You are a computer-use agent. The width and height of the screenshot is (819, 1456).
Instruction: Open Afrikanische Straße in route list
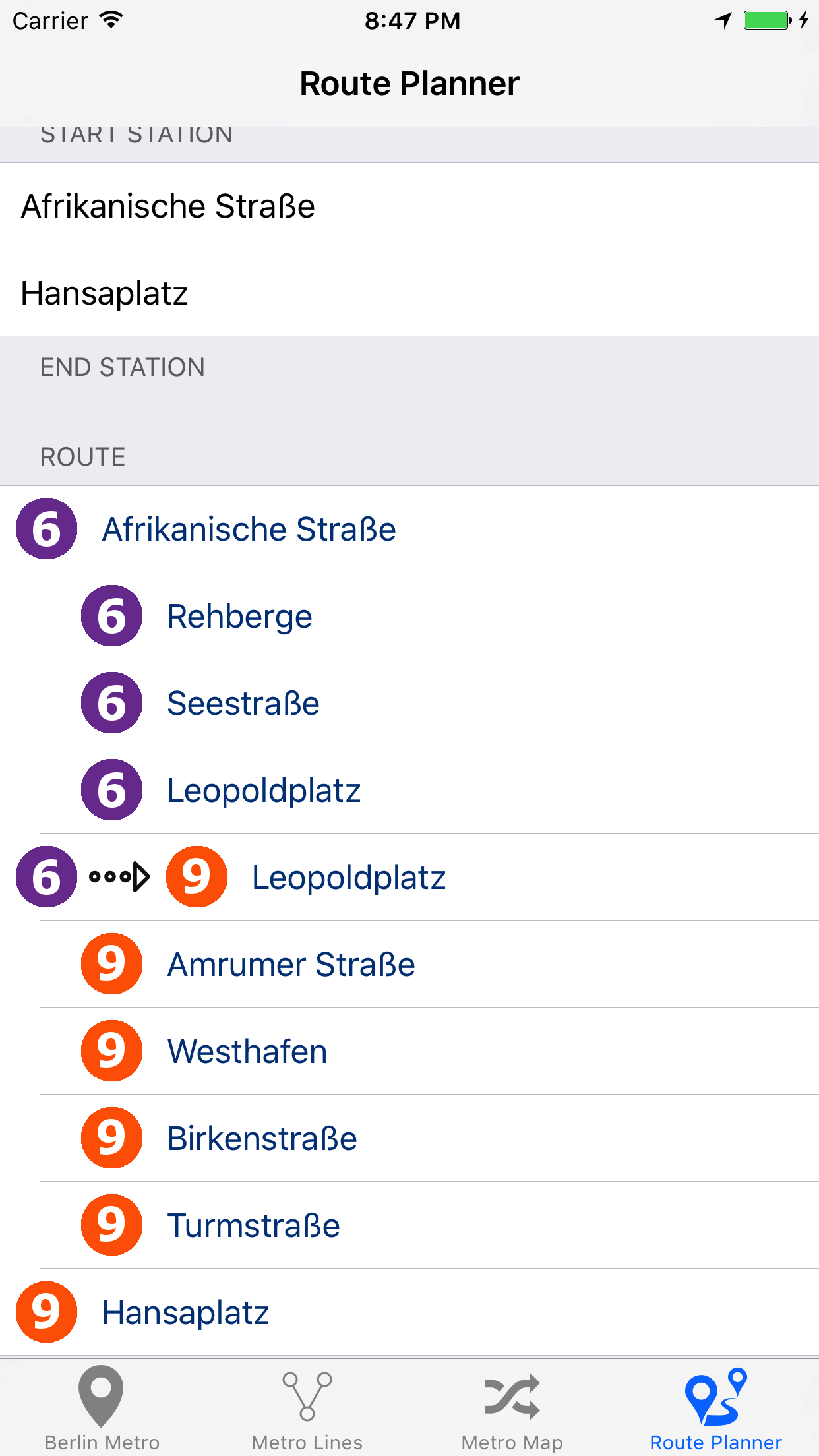tap(249, 529)
